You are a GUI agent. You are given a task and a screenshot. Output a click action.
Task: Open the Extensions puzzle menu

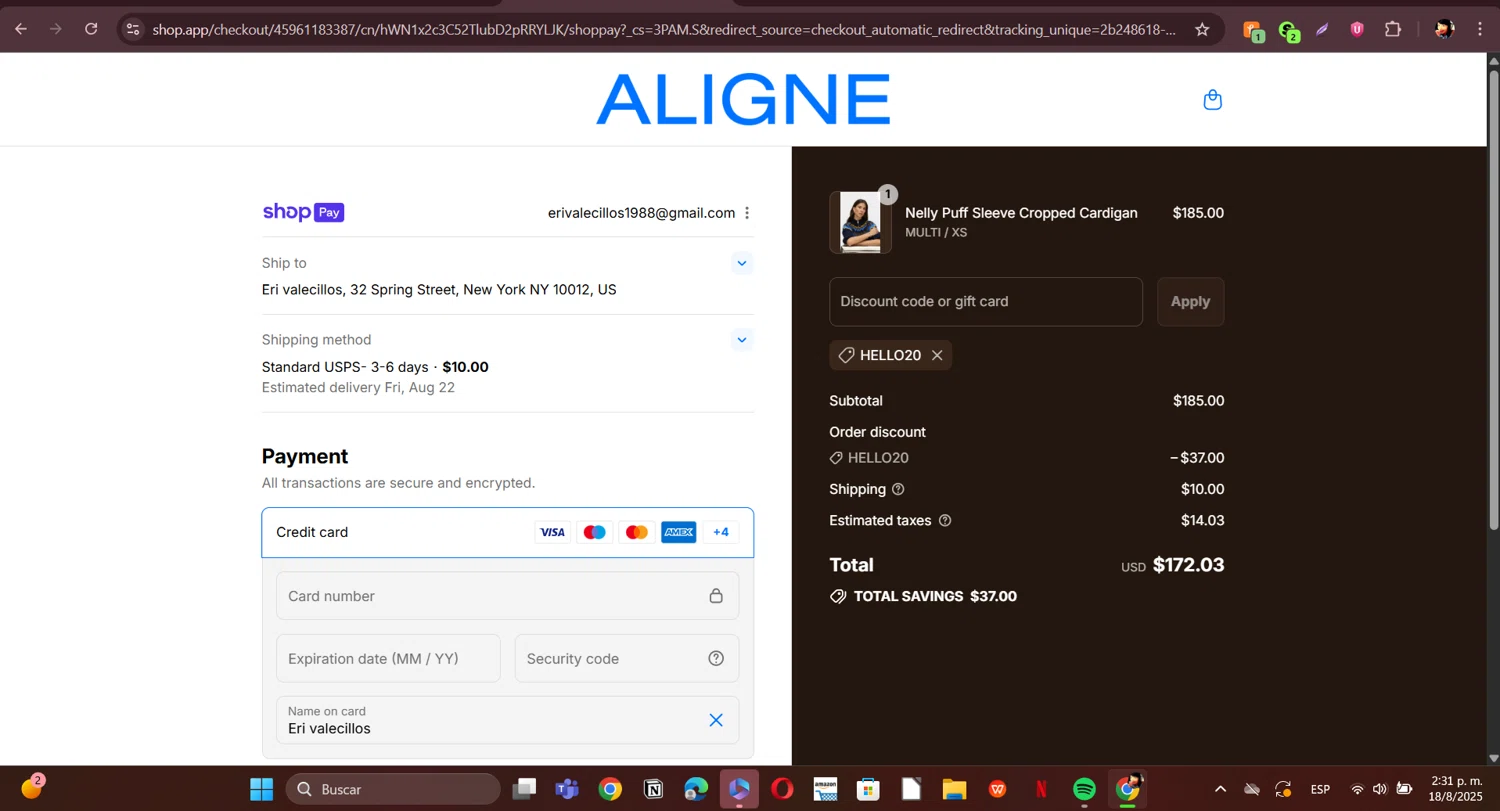1392,29
